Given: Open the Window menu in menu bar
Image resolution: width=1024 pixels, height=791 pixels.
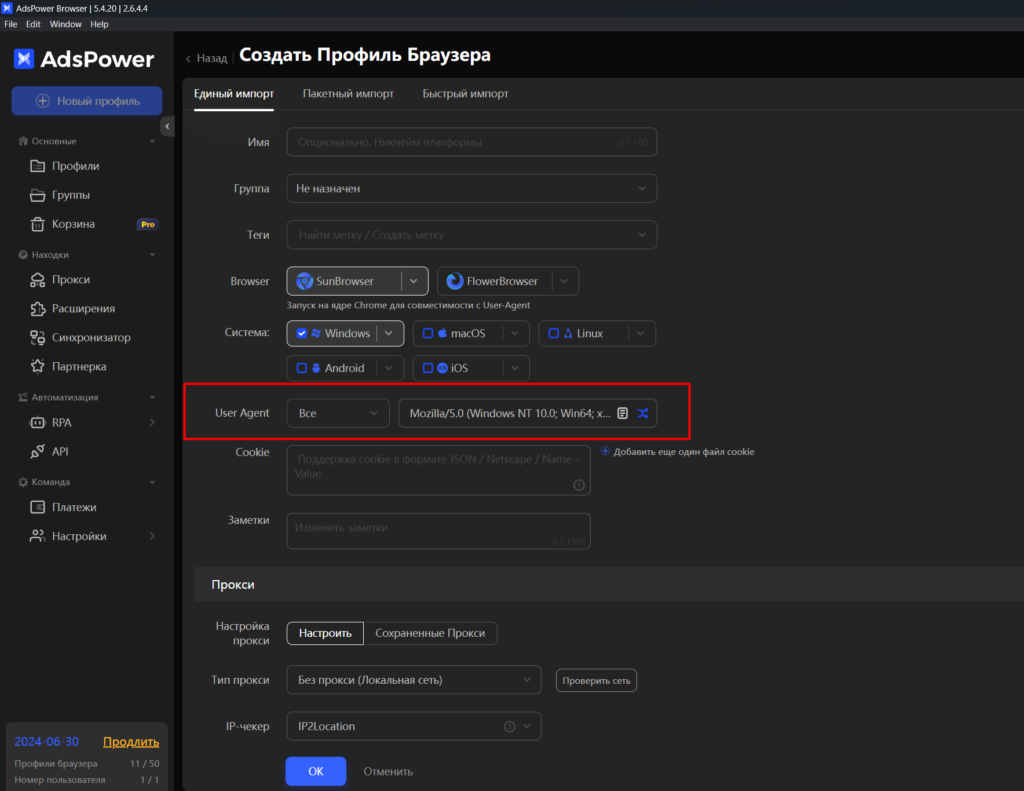Looking at the screenshot, I should pyautogui.click(x=65, y=24).
